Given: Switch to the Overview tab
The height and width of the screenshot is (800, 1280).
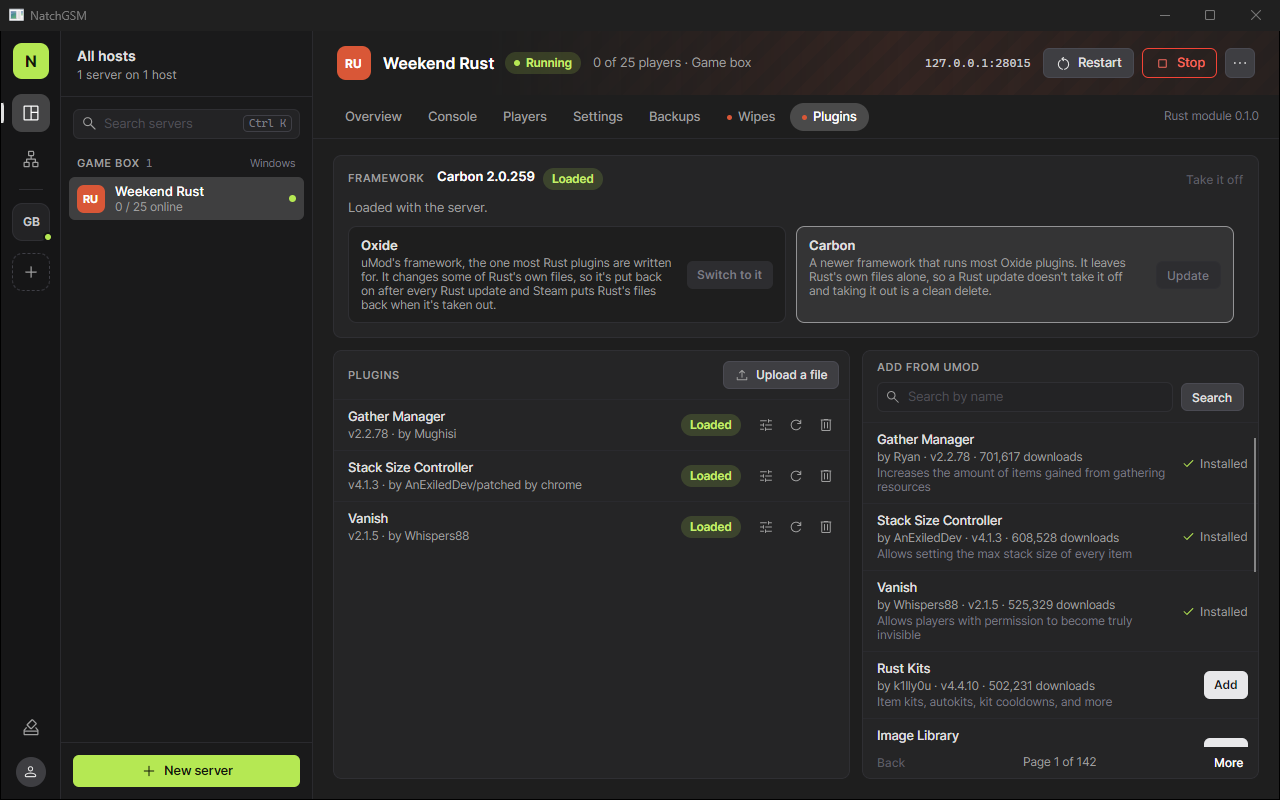Looking at the screenshot, I should point(373,117).
